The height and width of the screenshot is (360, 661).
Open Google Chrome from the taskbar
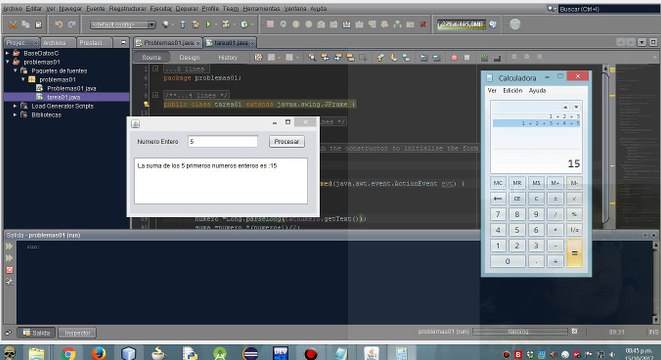68,353
